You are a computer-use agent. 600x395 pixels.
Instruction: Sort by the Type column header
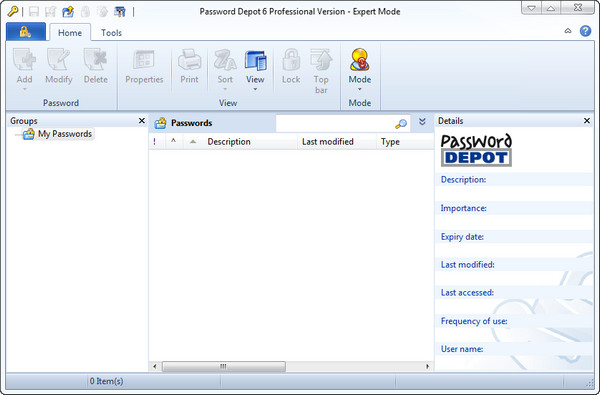405,142
